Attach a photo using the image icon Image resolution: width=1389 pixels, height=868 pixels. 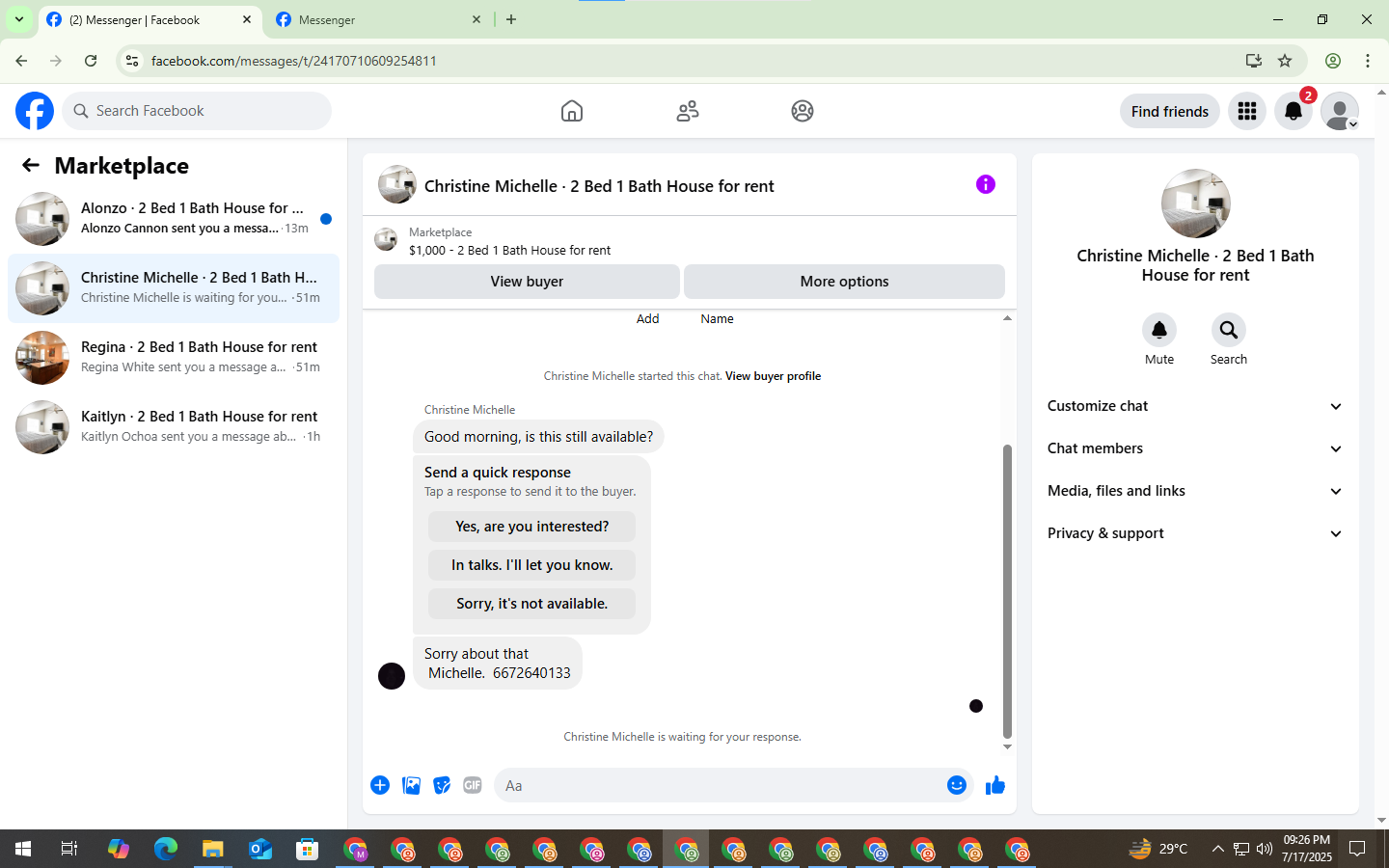point(411,785)
